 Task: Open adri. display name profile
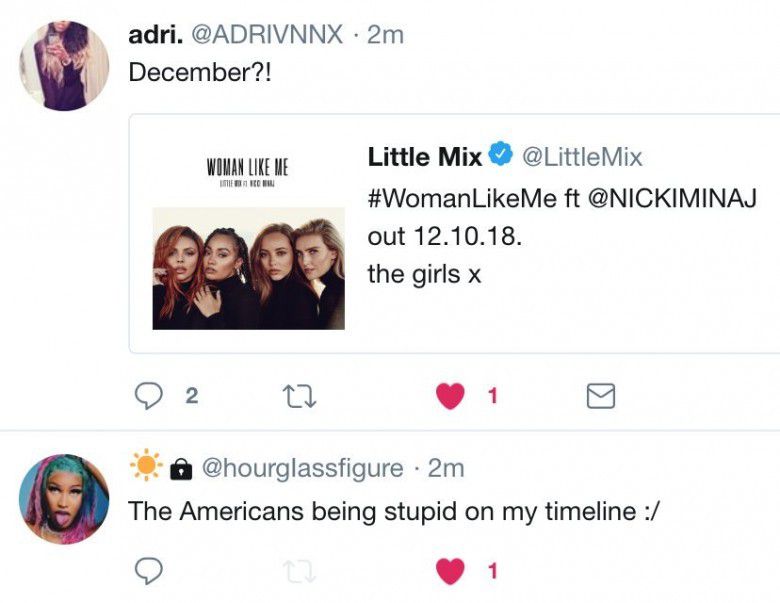[x=156, y=35]
